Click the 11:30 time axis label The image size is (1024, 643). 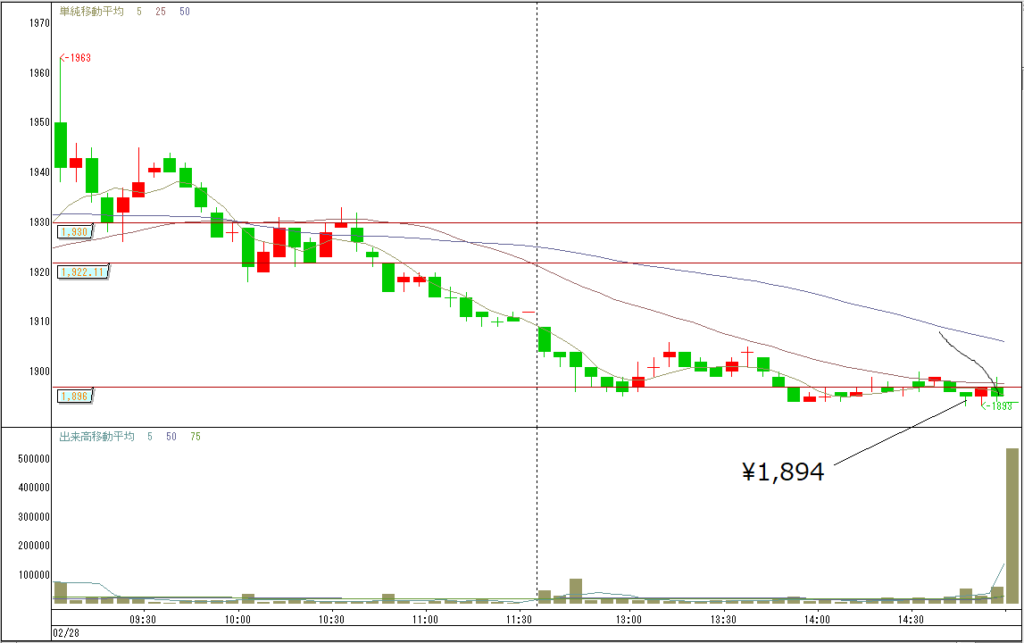pos(519,619)
